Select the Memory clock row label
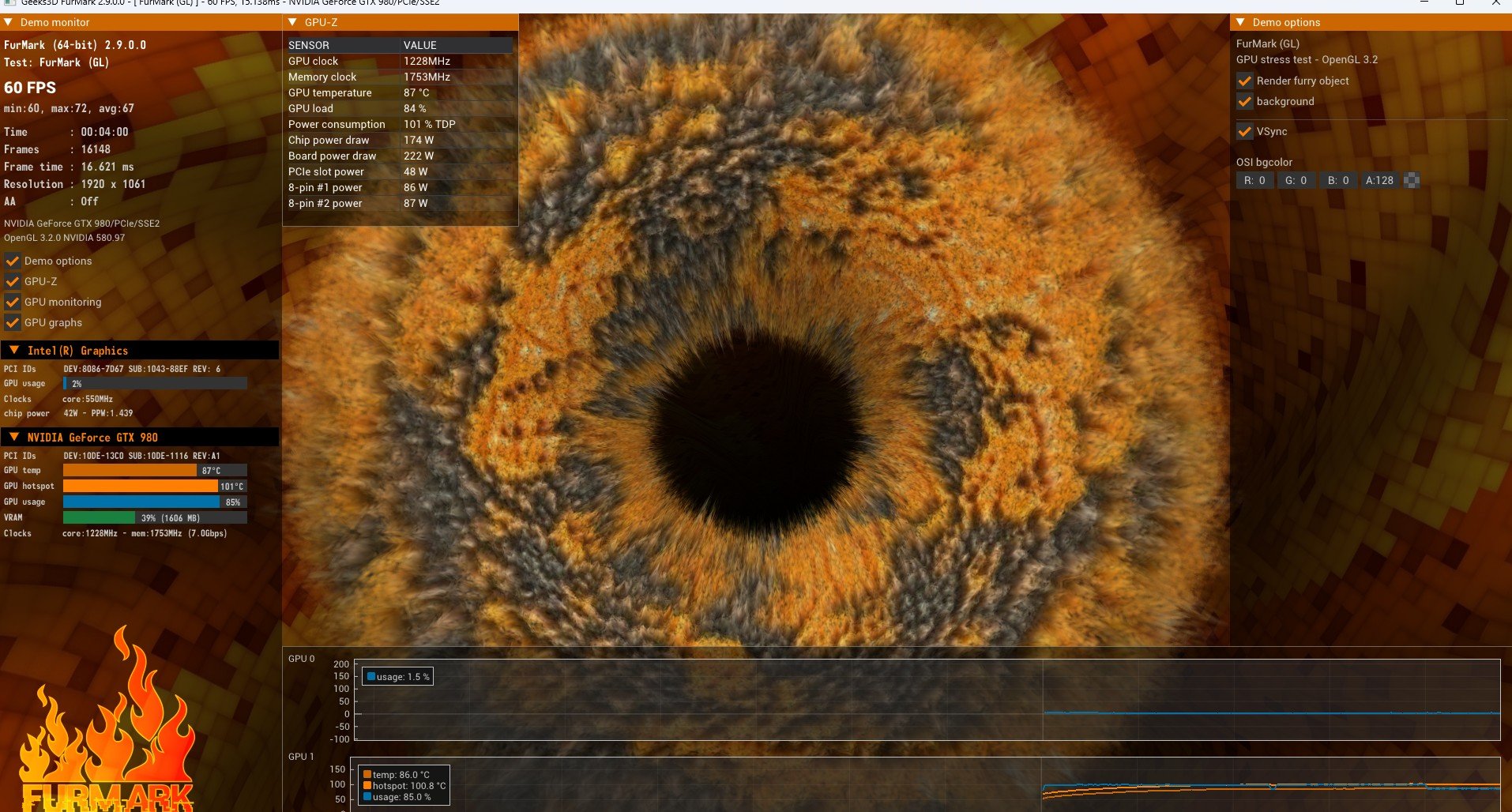 (322, 77)
